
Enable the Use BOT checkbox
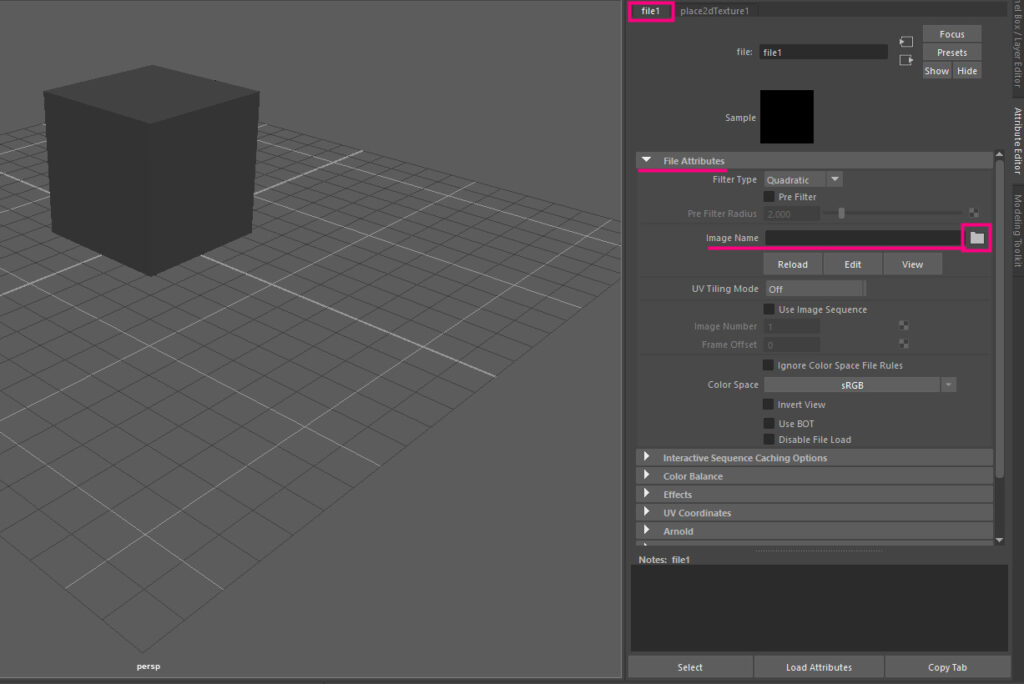coord(769,423)
